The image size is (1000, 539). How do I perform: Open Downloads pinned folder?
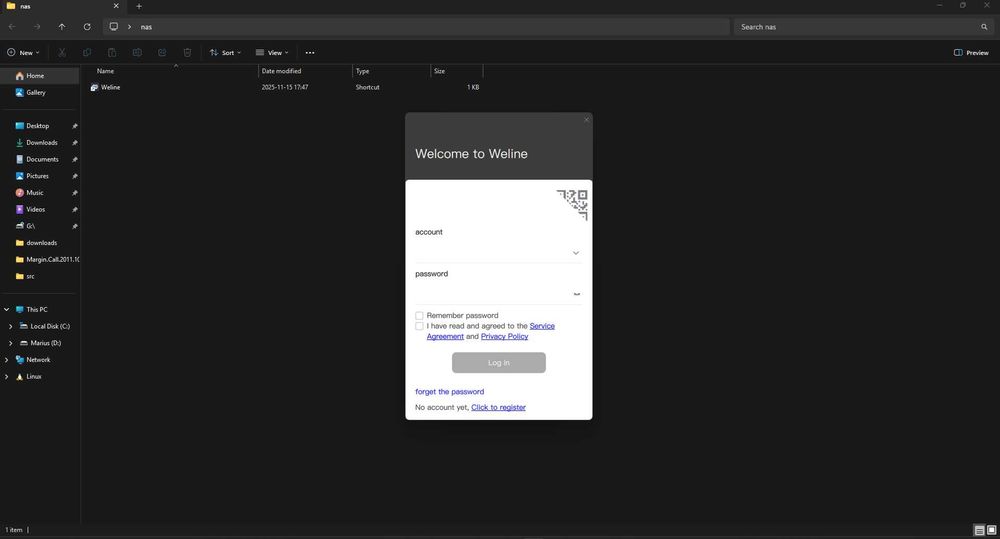coord(40,142)
